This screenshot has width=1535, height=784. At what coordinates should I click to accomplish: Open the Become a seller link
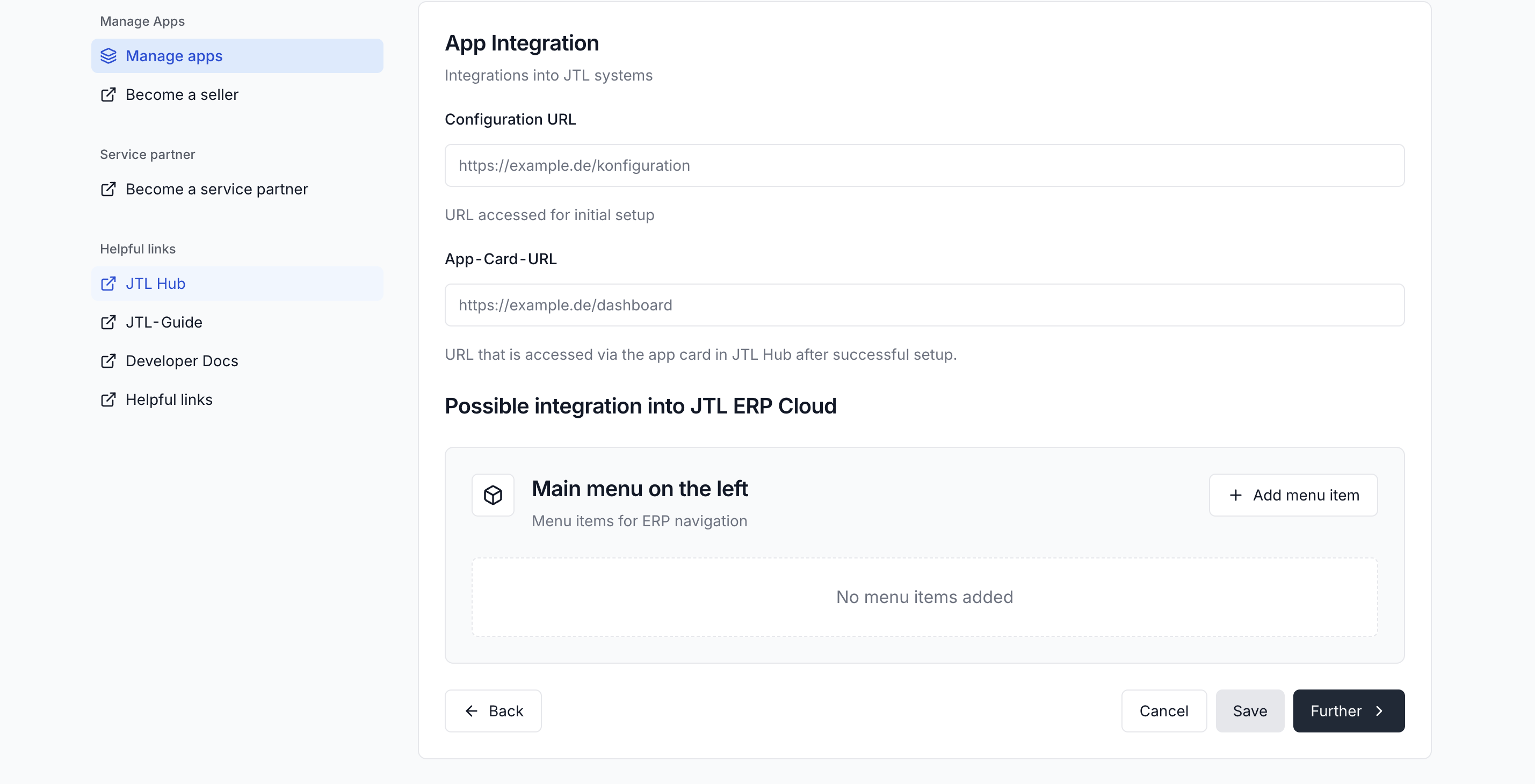click(x=237, y=95)
